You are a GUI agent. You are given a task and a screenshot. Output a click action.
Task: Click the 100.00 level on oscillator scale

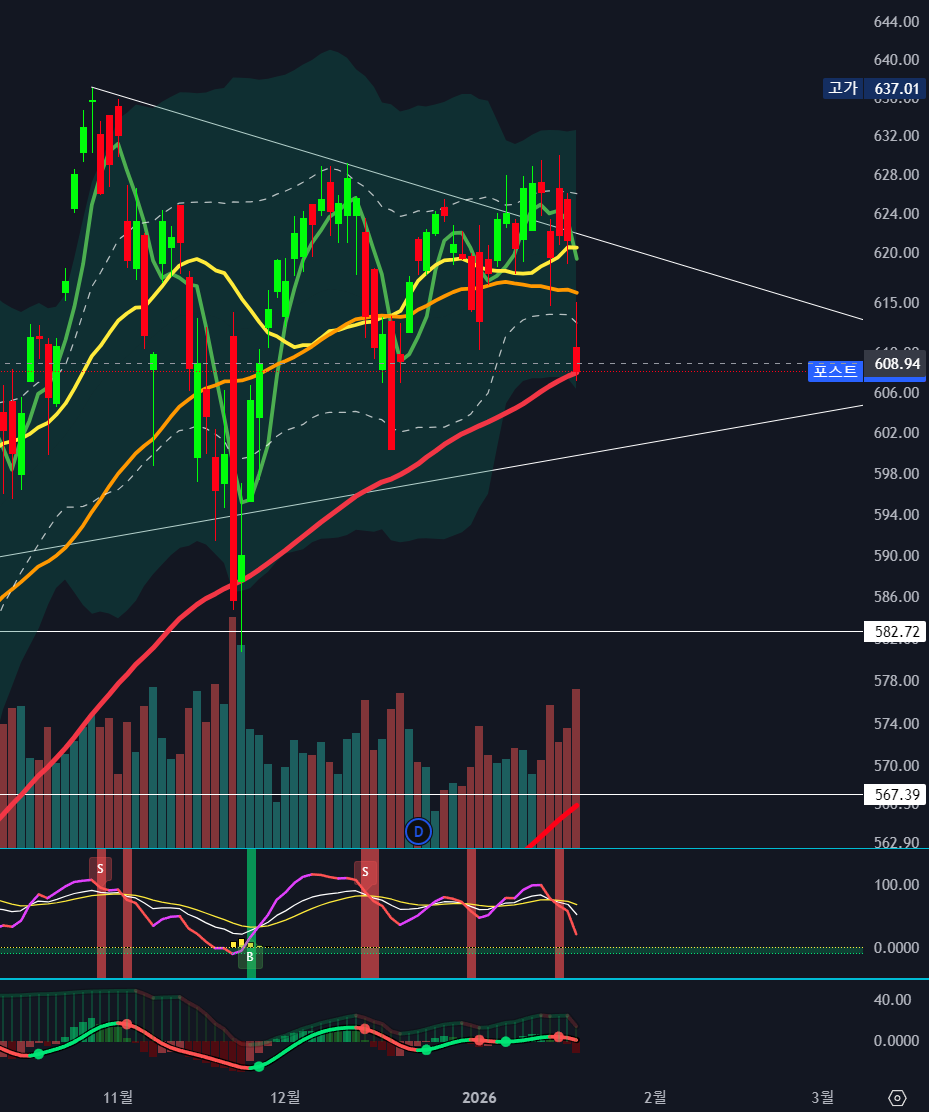(895, 884)
